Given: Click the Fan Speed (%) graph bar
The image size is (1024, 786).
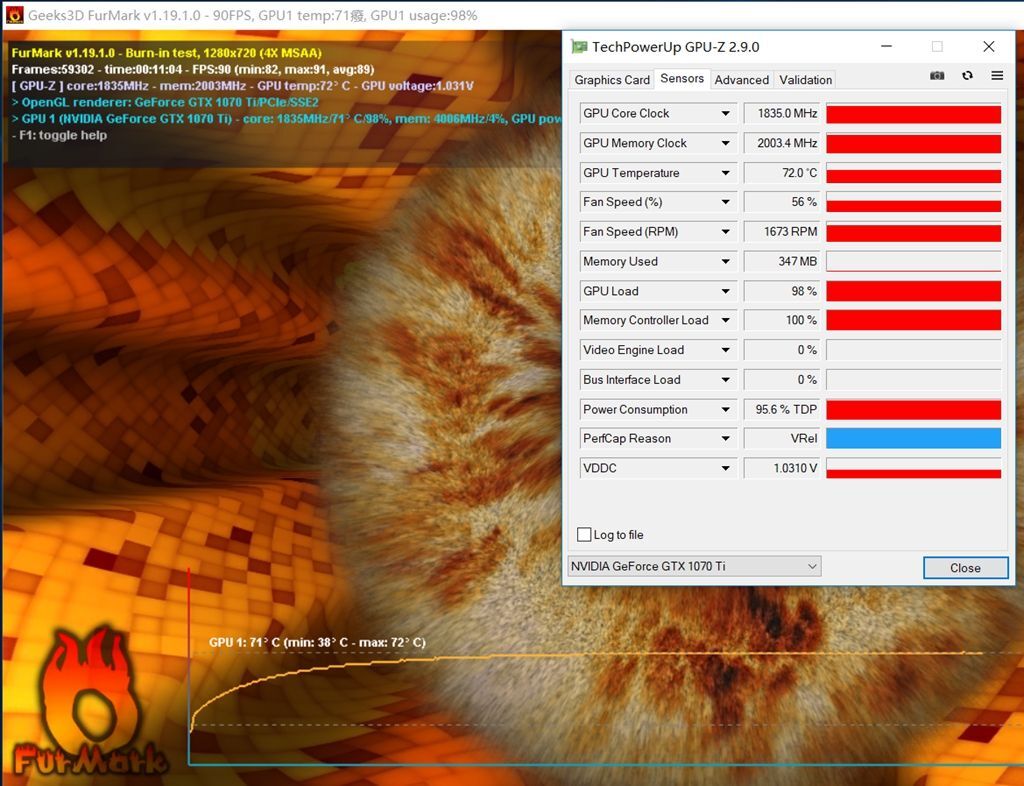Looking at the screenshot, I should tap(914, 202).
